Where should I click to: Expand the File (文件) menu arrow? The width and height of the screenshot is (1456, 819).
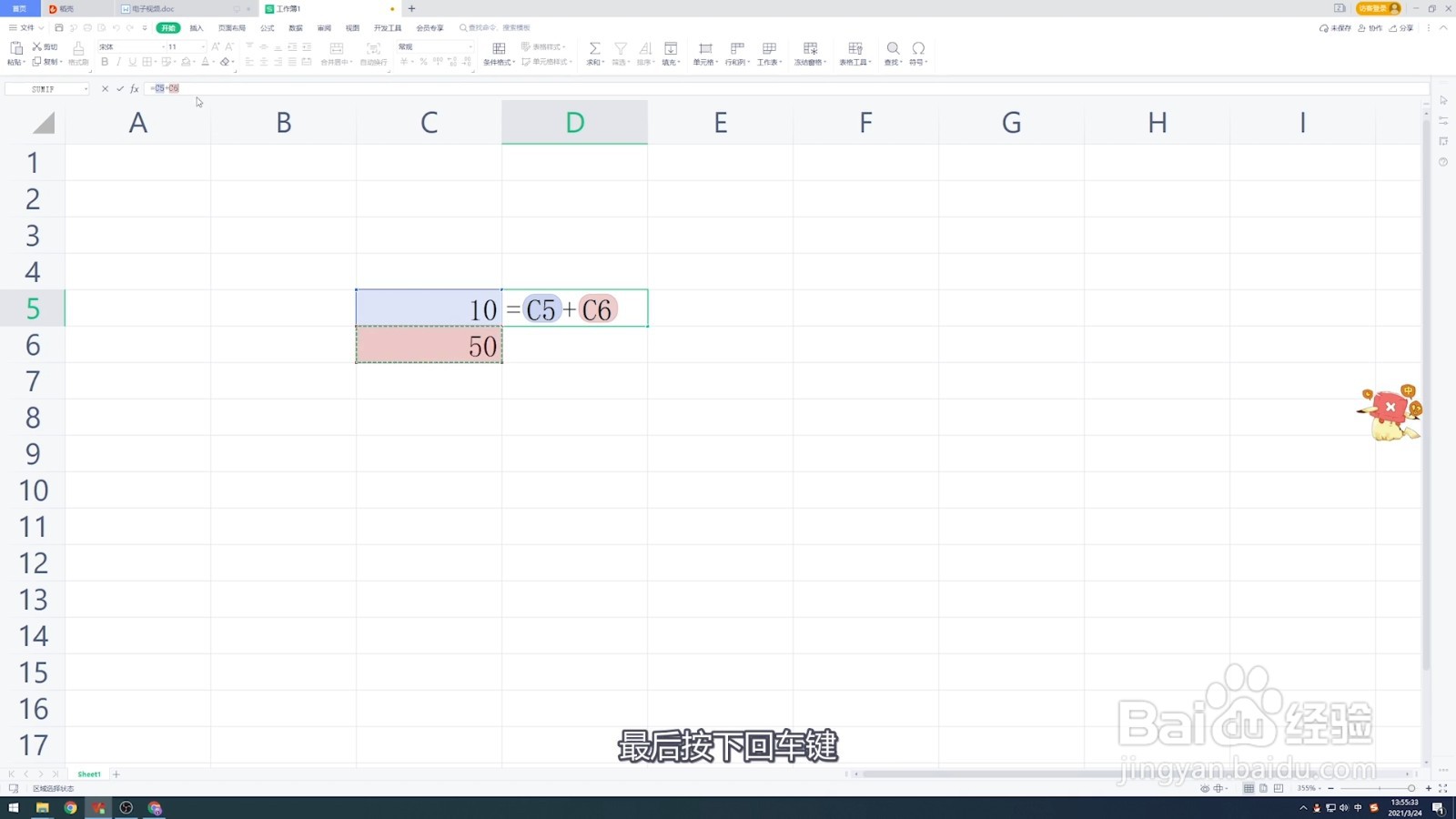click(41, 28)
